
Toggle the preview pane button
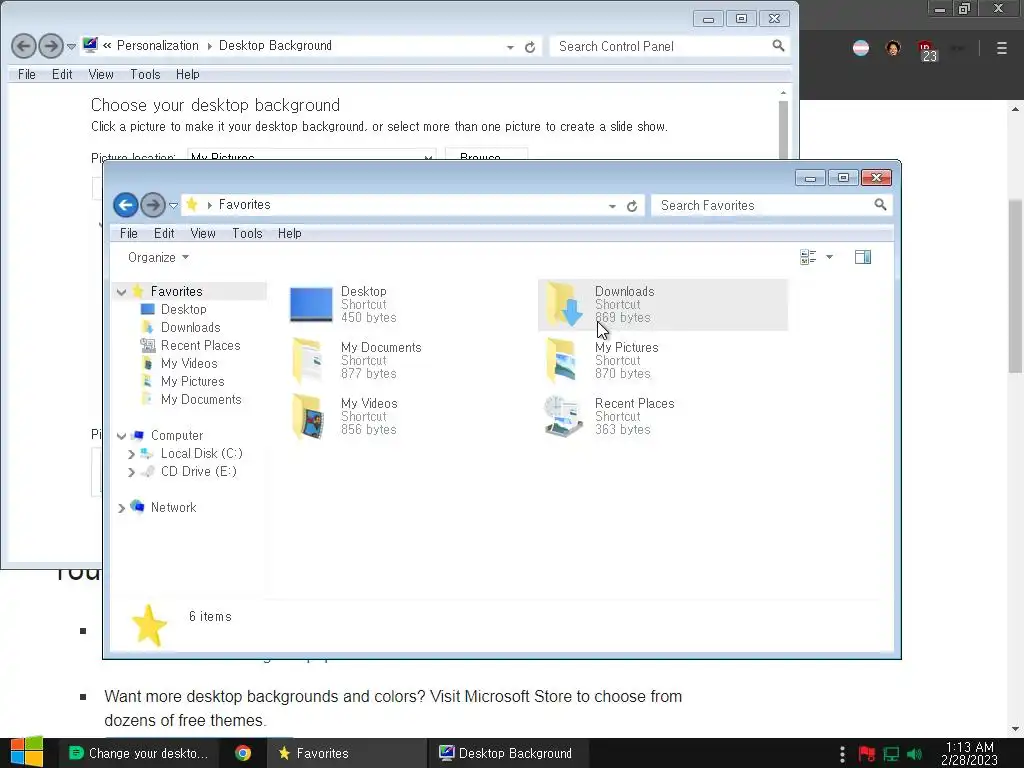[863, 257]
